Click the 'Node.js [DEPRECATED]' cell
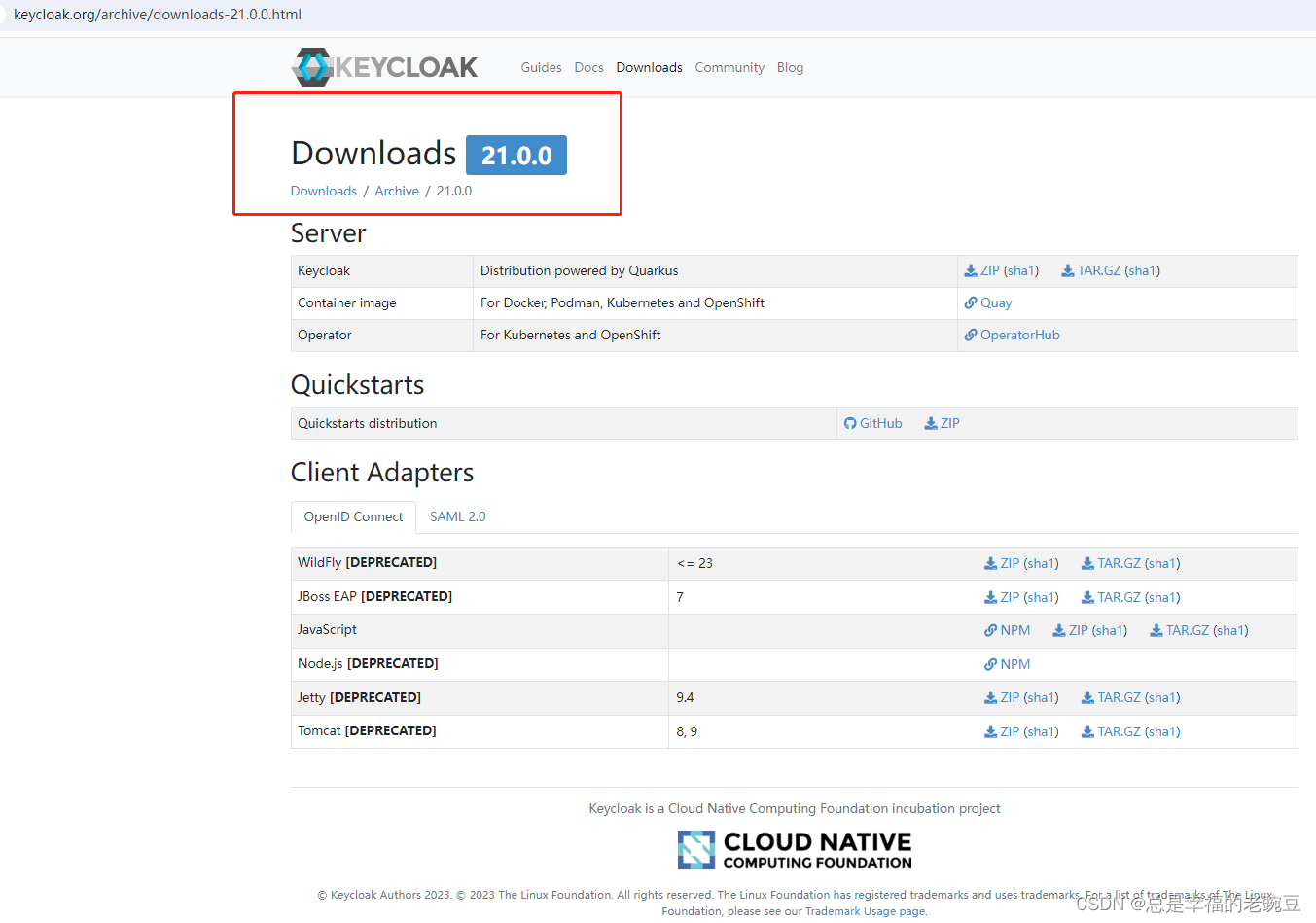Screen dimensions: 1316x923 pyautogui.click(x=480, y=664)
